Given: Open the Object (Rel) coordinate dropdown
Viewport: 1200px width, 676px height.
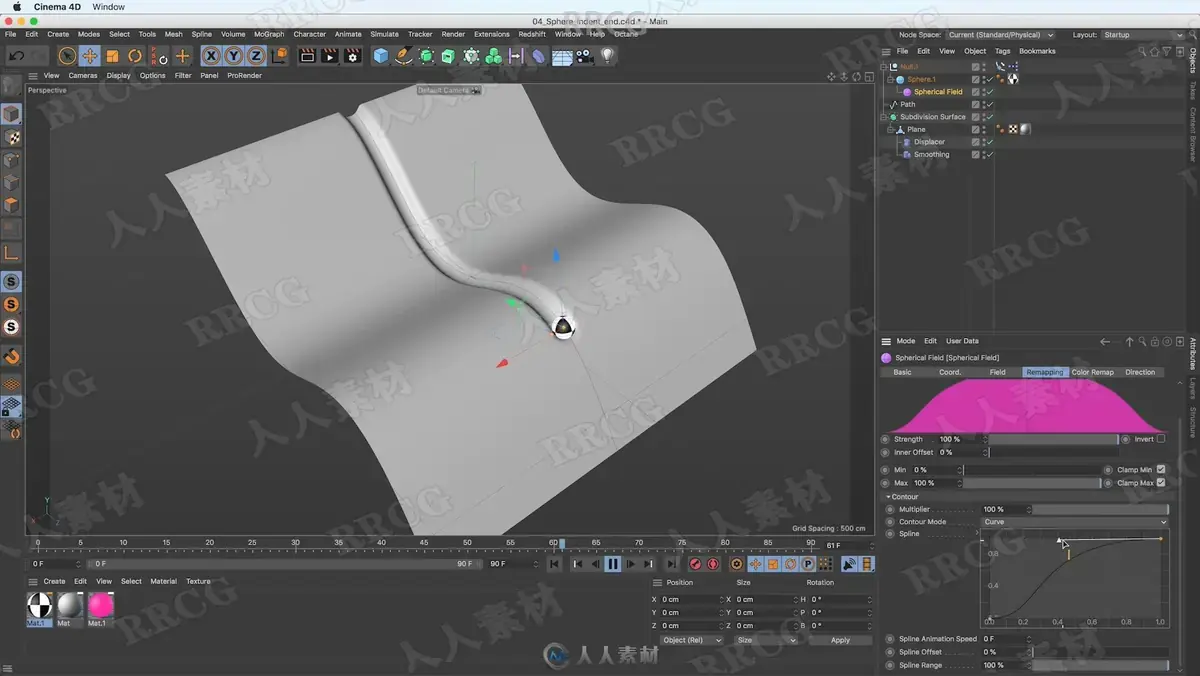Looking at the screenshot, I should pyautogui.click(x=690, y=640).
